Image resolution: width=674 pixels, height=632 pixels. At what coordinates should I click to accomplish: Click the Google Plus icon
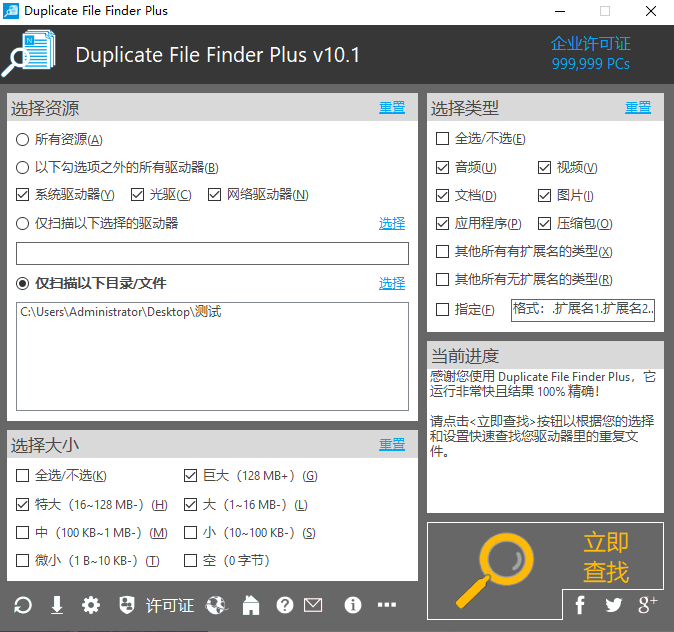pyautogui.click(x=647, y=605)
